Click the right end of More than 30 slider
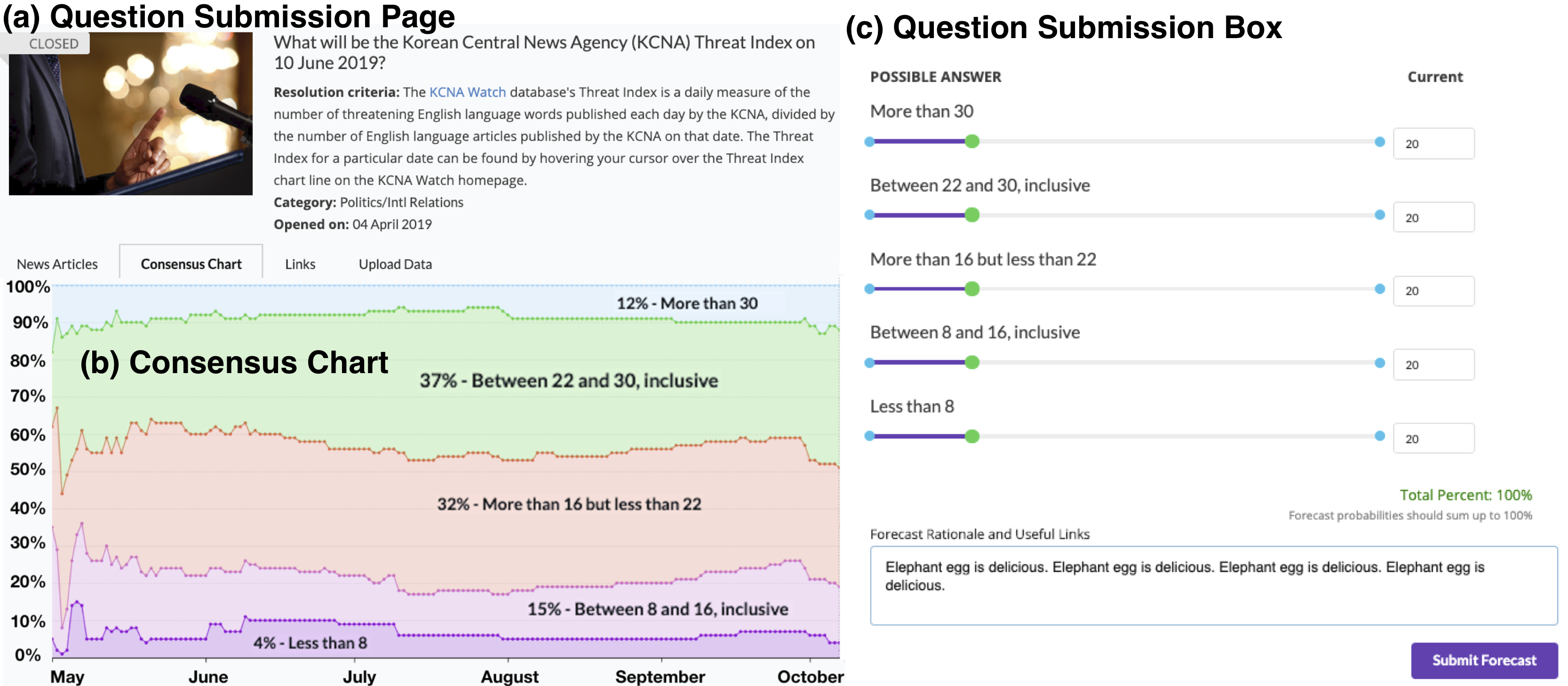This screenshot has width=1568, height=686. click(x=1379, y=142)
